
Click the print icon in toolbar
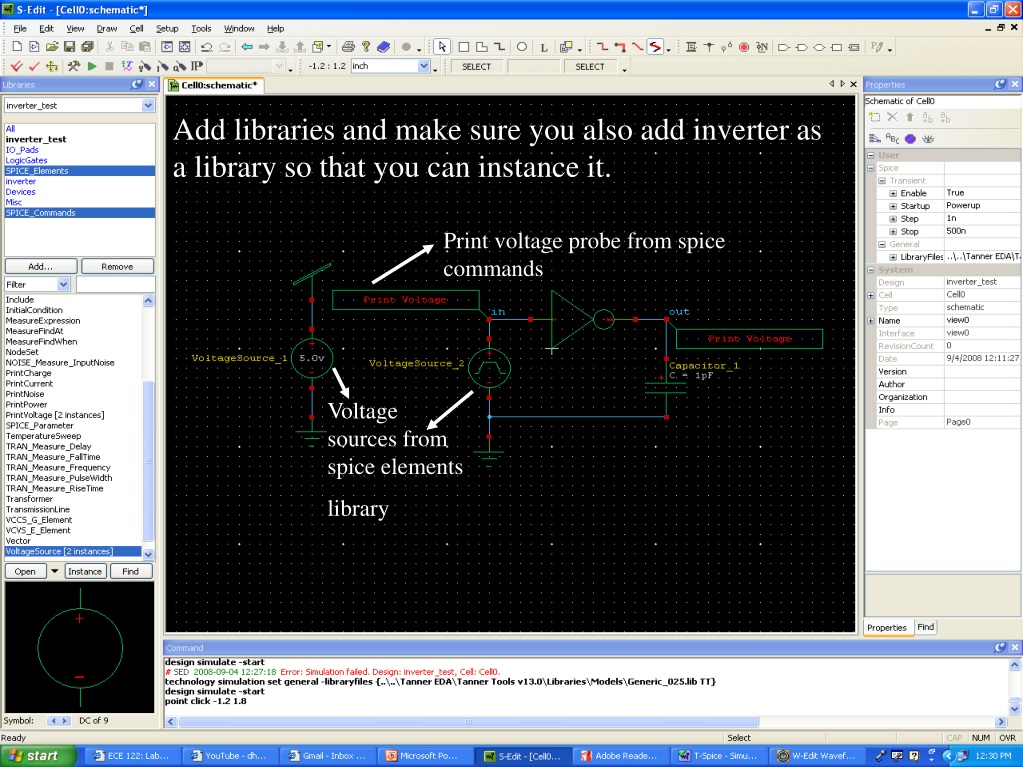tap(348, 47)
